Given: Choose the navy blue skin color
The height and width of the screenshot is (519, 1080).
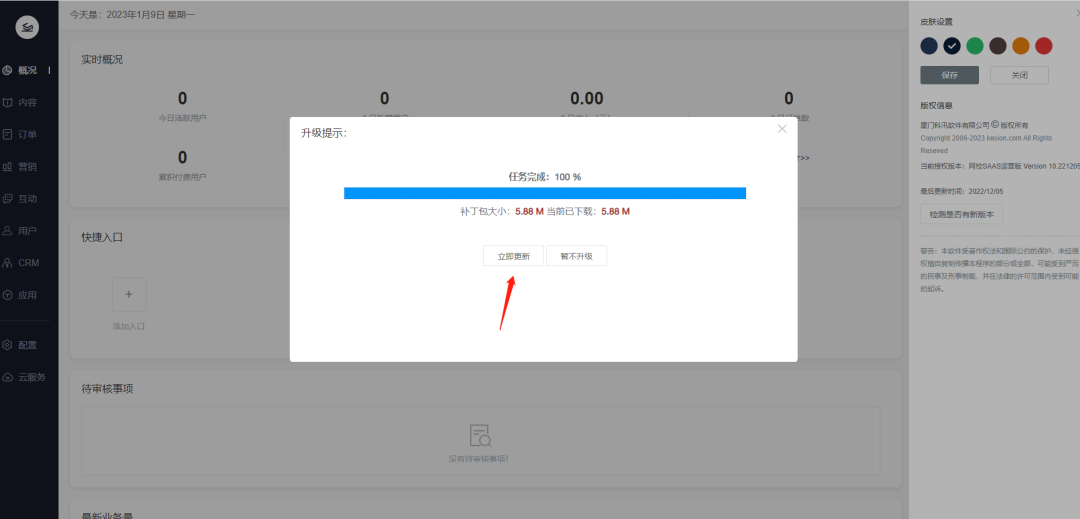Looking at the screenshot, I should point(929,46).
